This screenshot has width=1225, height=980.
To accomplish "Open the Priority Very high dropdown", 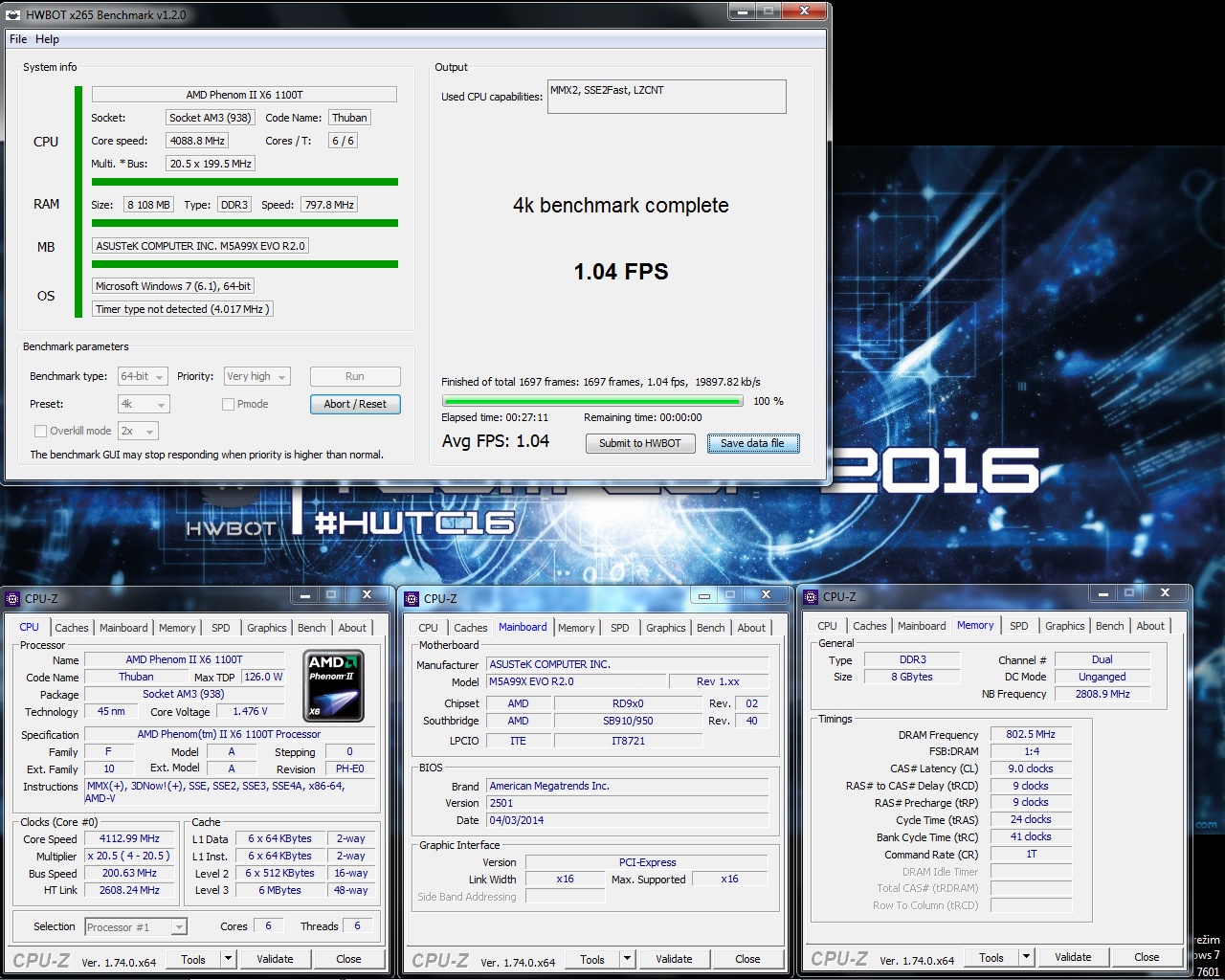I will (x=256, y=376).
